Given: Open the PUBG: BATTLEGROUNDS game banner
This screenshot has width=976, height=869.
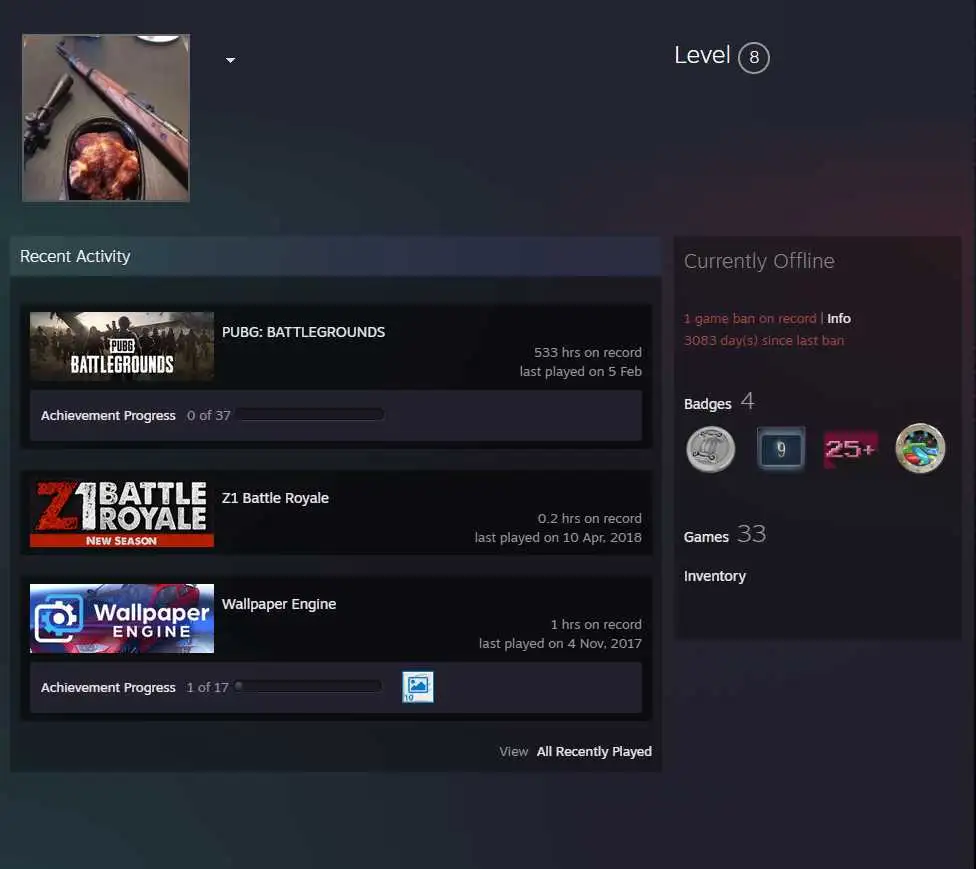Looking at the screenshot, I should 122,346.
